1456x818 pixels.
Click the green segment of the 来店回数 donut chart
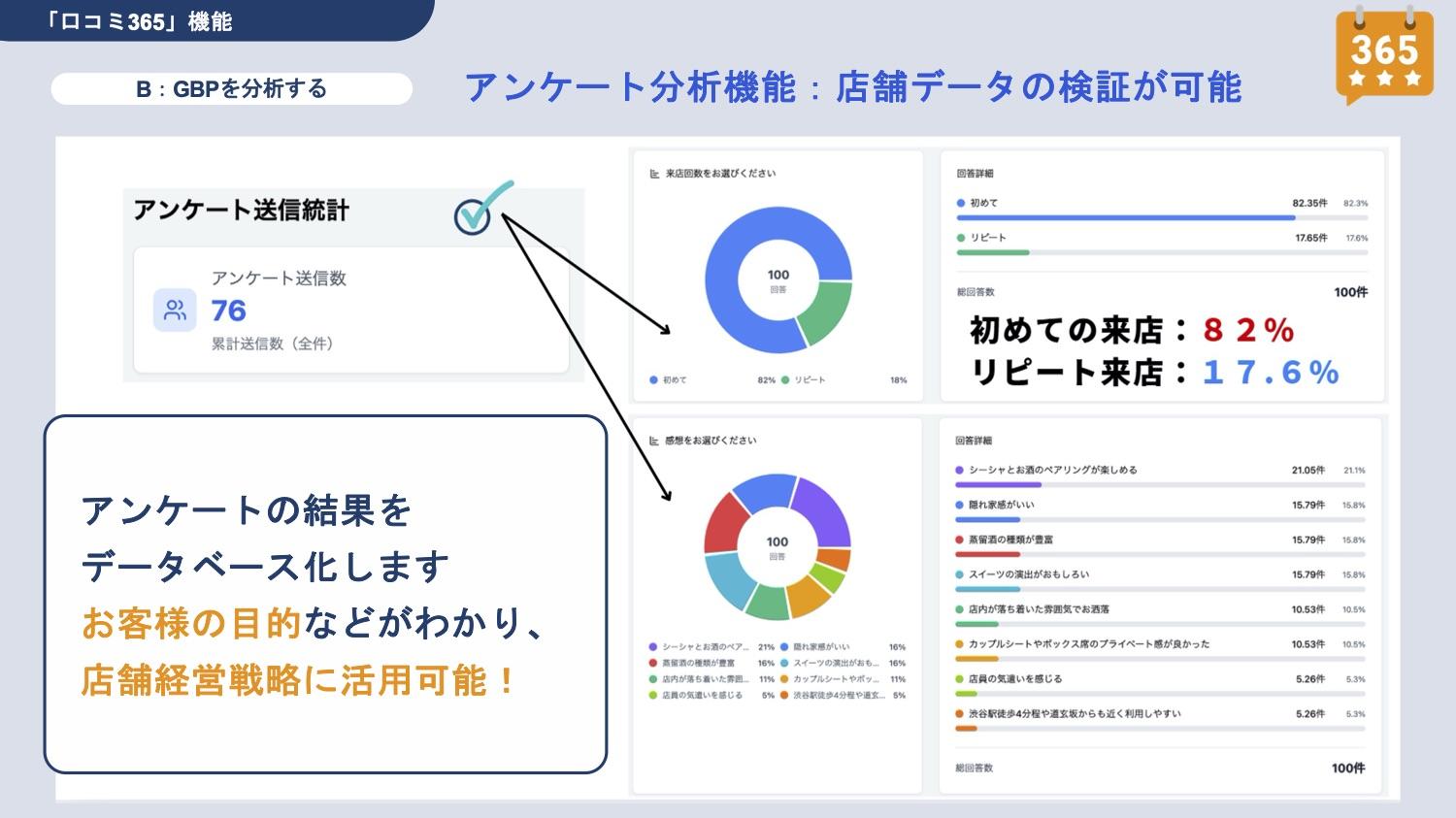point(823,312)
